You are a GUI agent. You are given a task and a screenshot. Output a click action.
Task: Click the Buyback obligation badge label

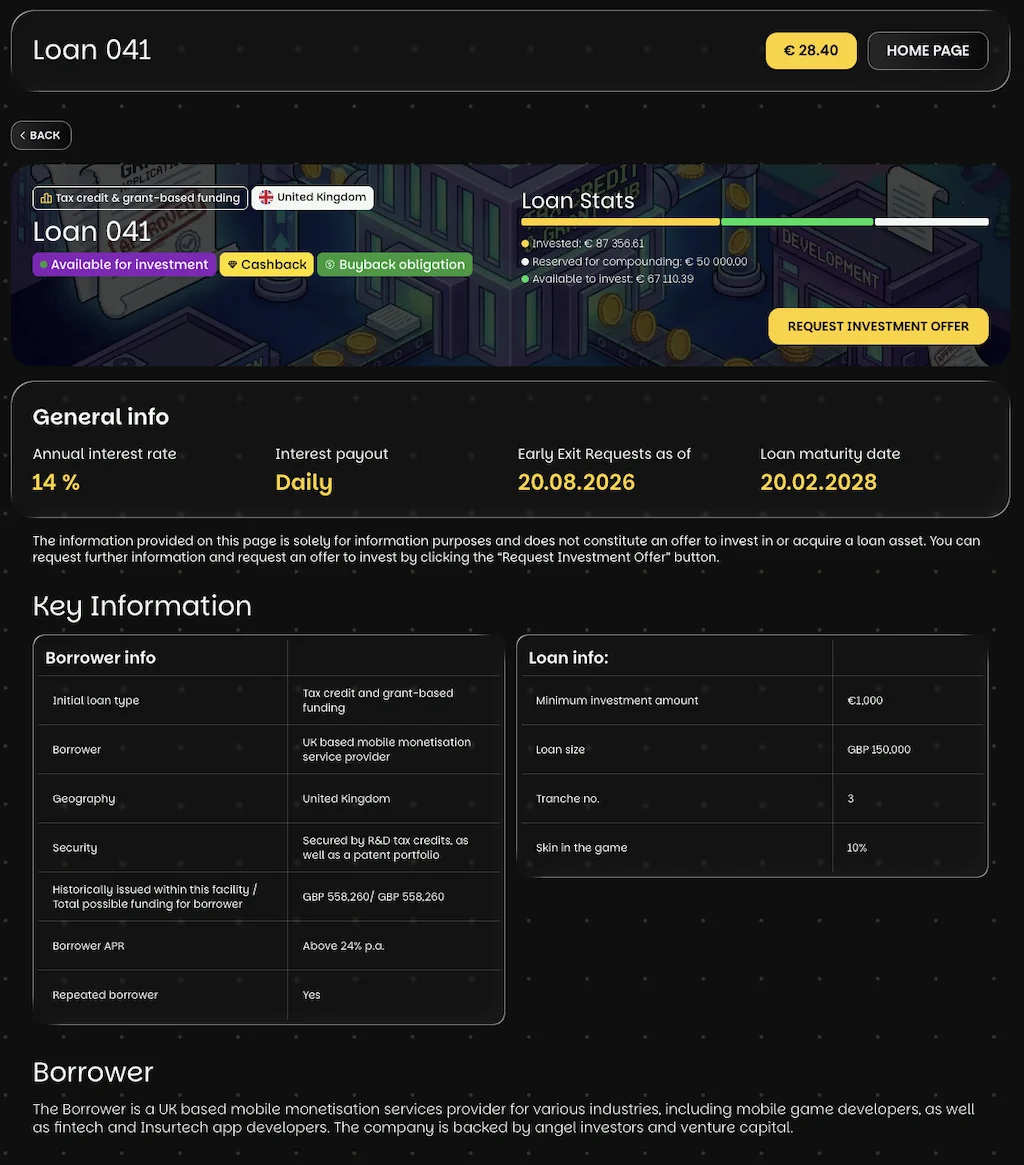coord(401,265)
